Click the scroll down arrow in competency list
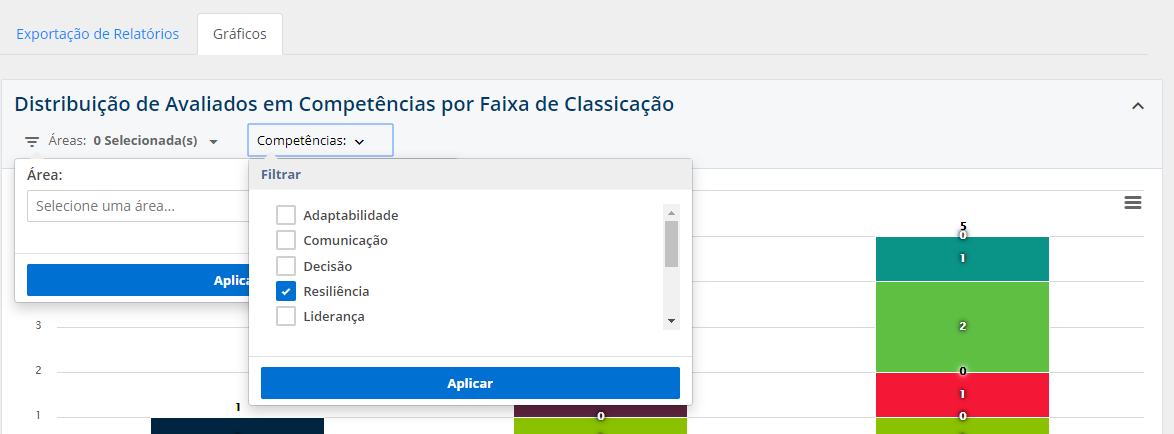This screenshot has height=434, width=1174. (672, 321)
